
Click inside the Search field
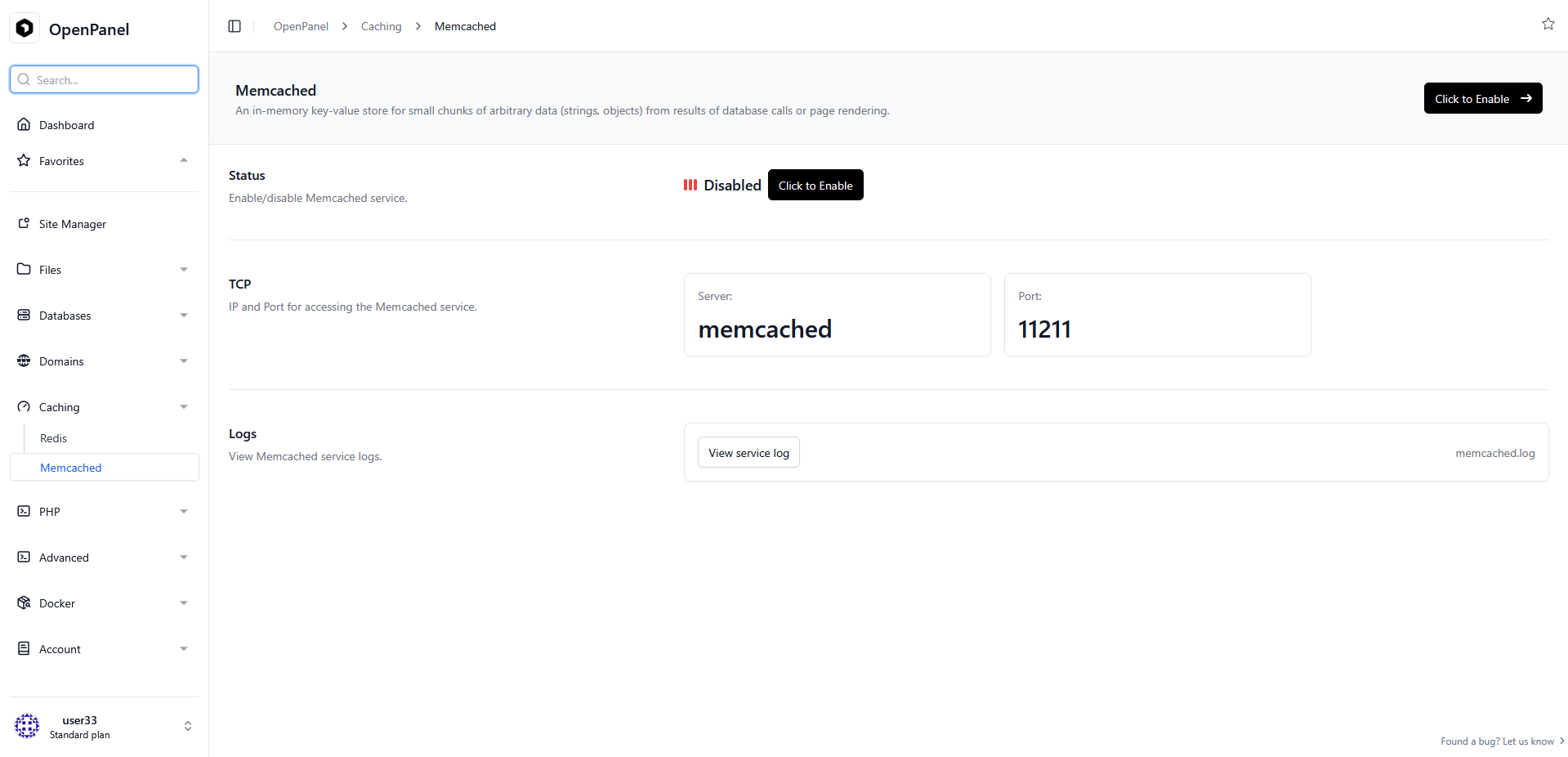point(104,79)
